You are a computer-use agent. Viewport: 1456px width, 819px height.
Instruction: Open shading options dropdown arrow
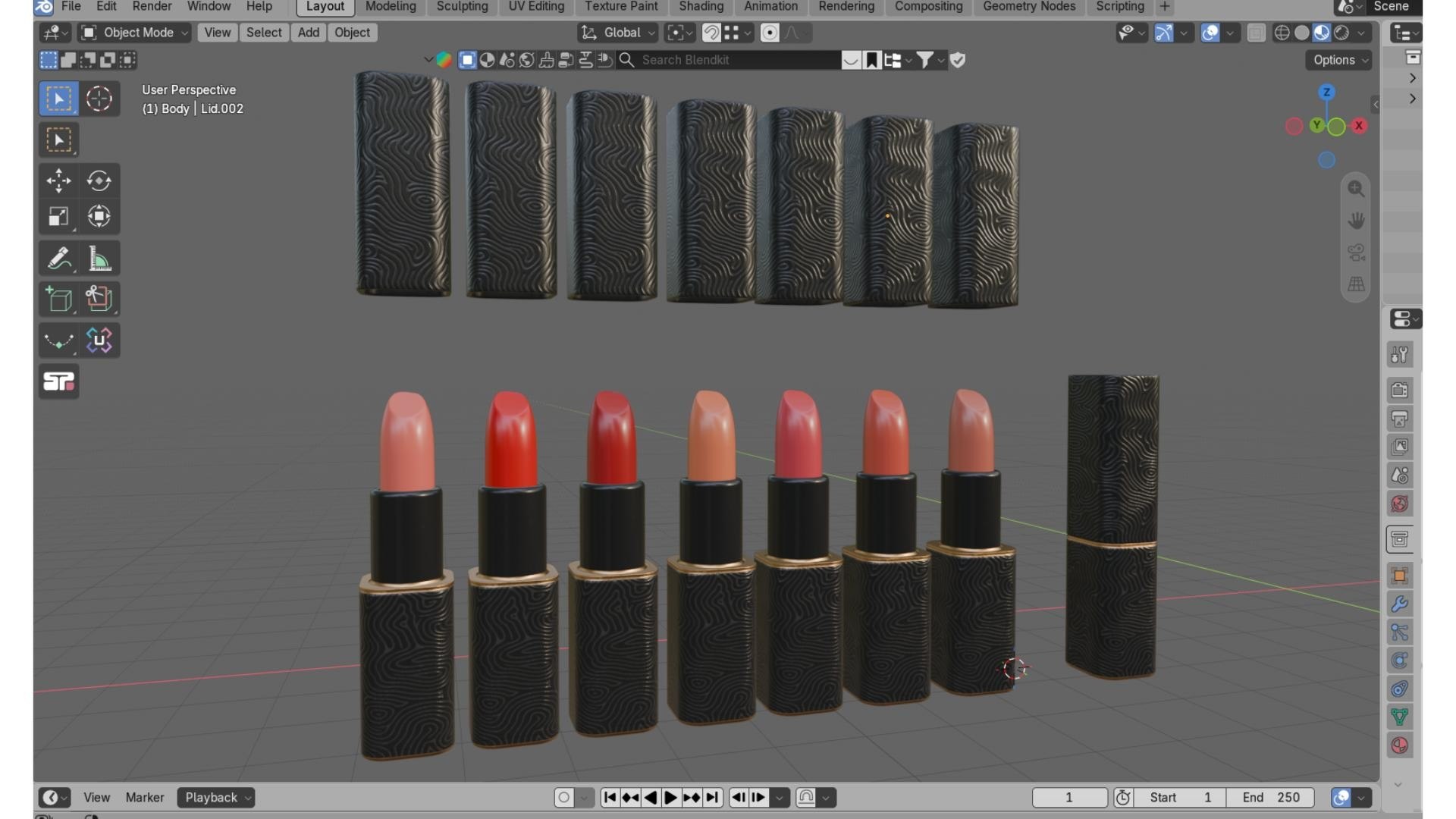[x=1362, y=33]
